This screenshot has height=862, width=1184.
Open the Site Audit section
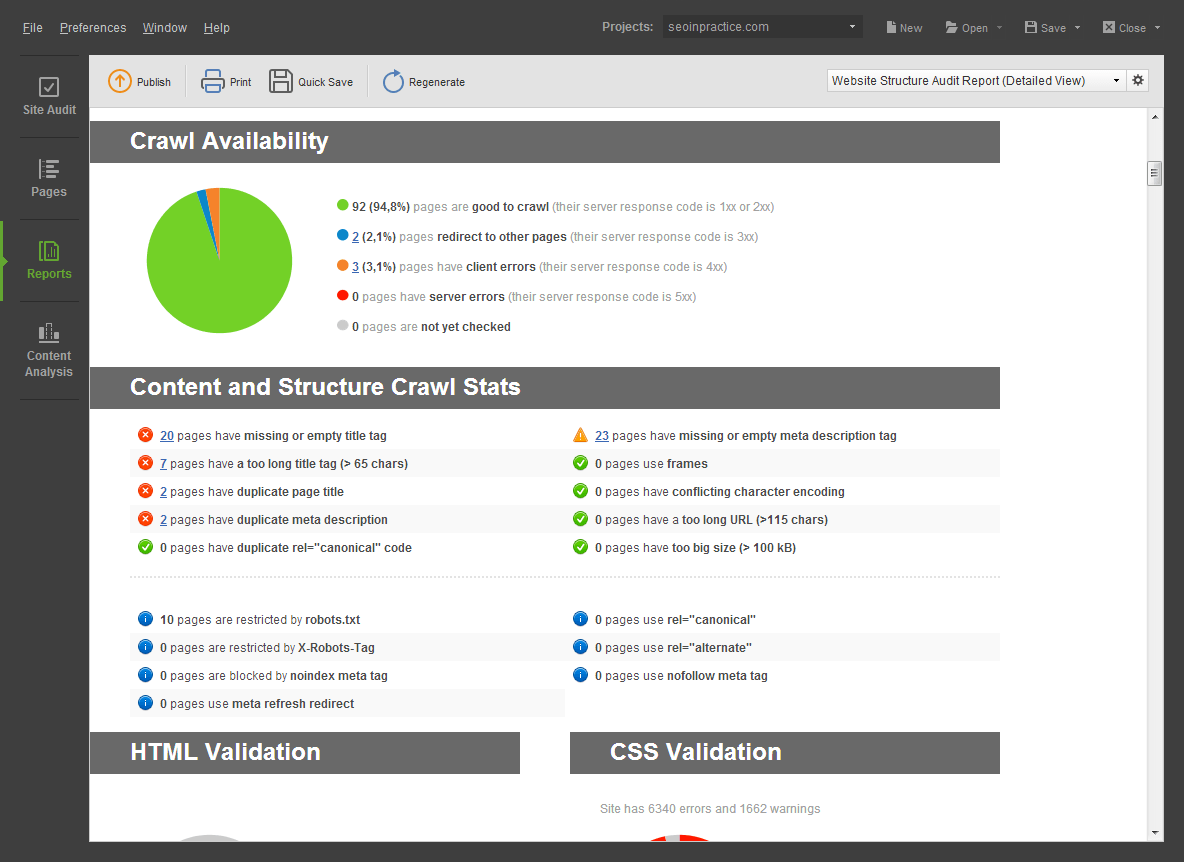(49, 96)
